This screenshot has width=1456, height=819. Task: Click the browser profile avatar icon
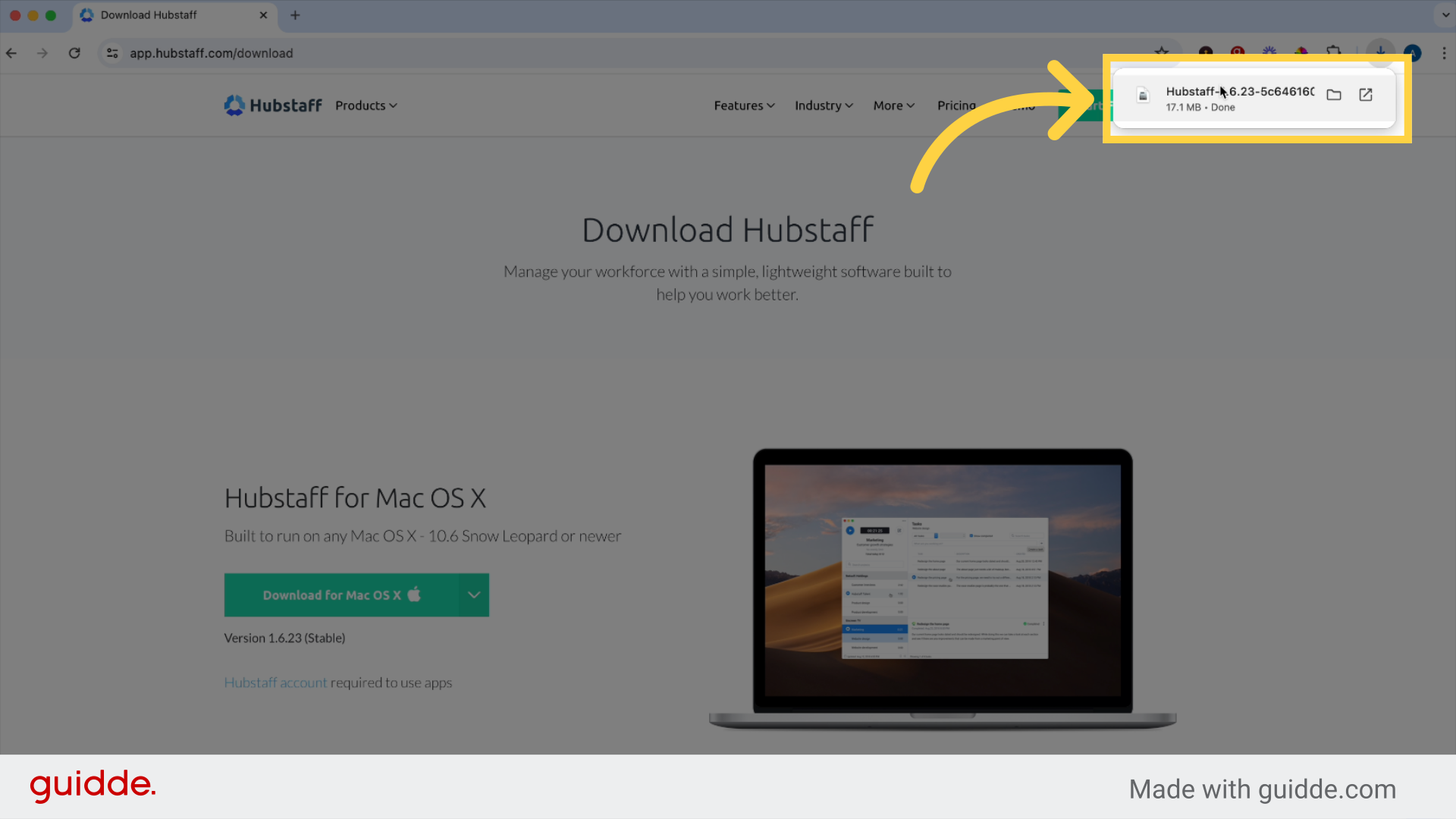(x=1412, y=52)
